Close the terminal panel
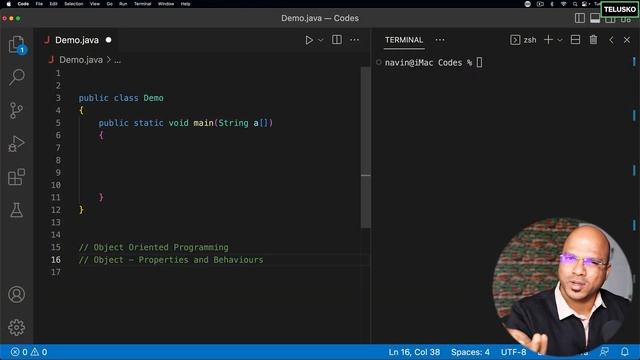The width and height of the screenshot is (640, 360). 627,40
